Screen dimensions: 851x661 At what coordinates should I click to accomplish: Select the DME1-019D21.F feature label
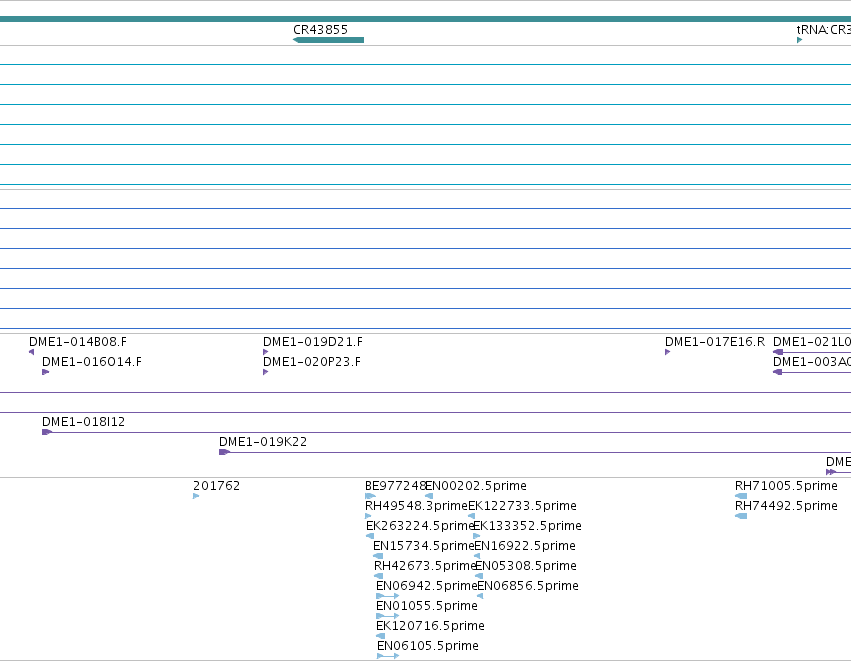pos(313,342)
